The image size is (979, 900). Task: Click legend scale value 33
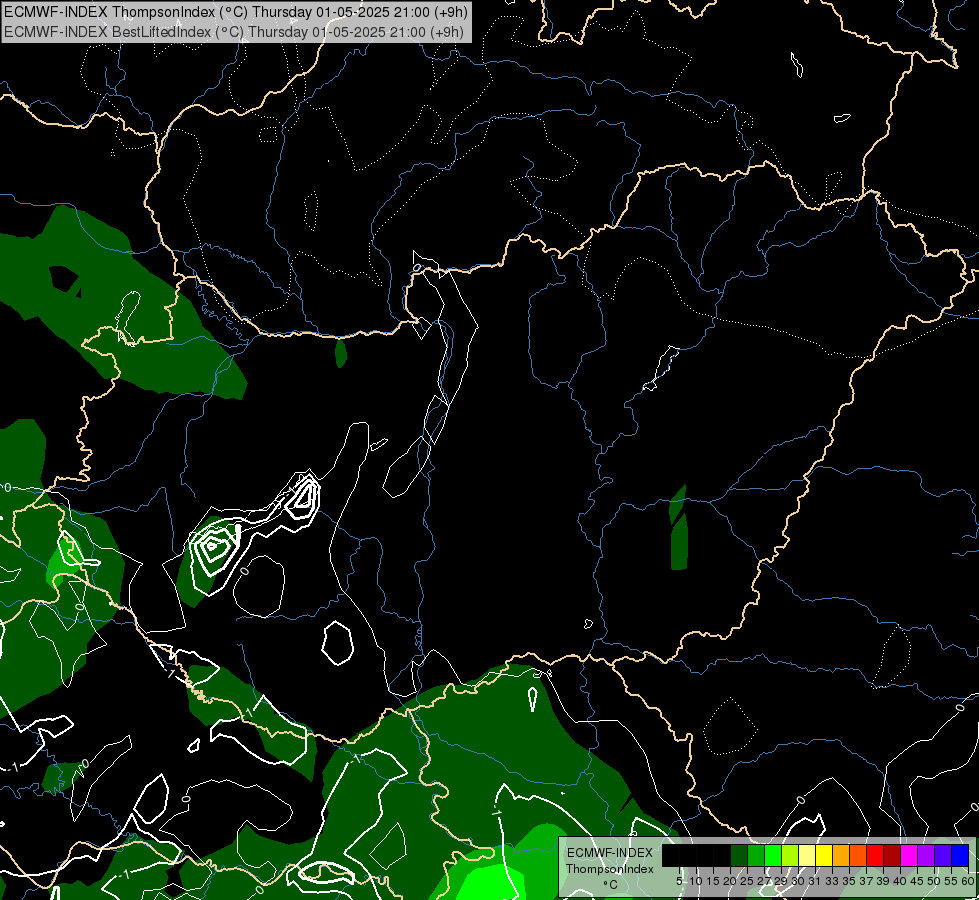coord(832,881)
